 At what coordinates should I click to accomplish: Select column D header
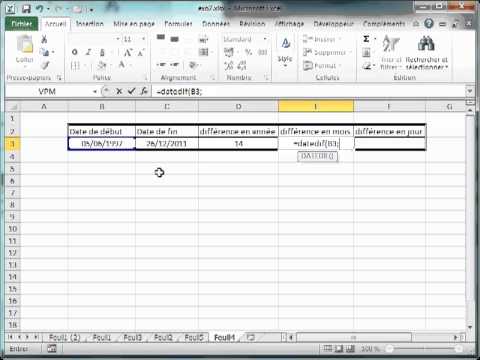tap(238, 107)
